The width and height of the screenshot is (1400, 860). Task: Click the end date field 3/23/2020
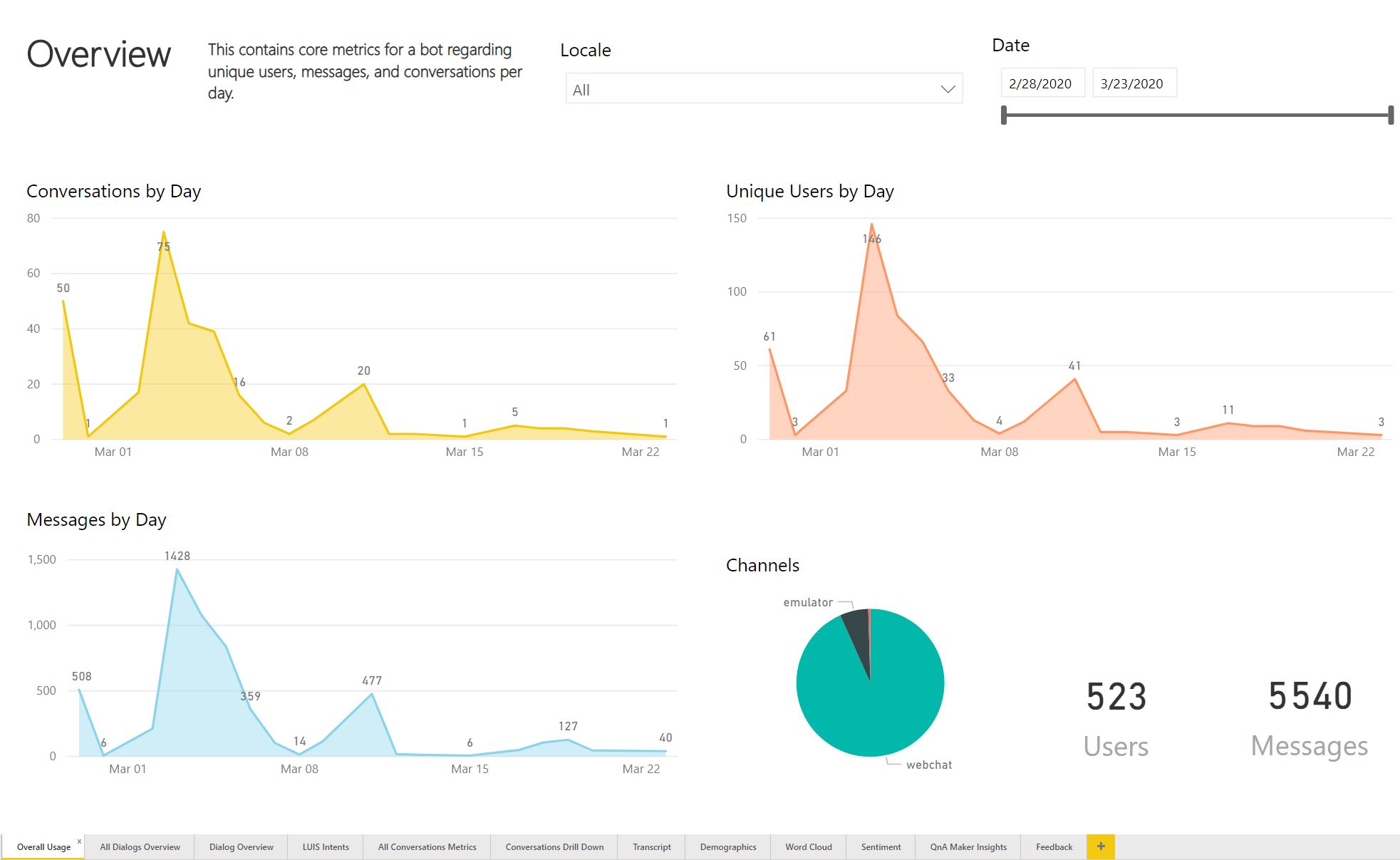(x=1133, y=83)
